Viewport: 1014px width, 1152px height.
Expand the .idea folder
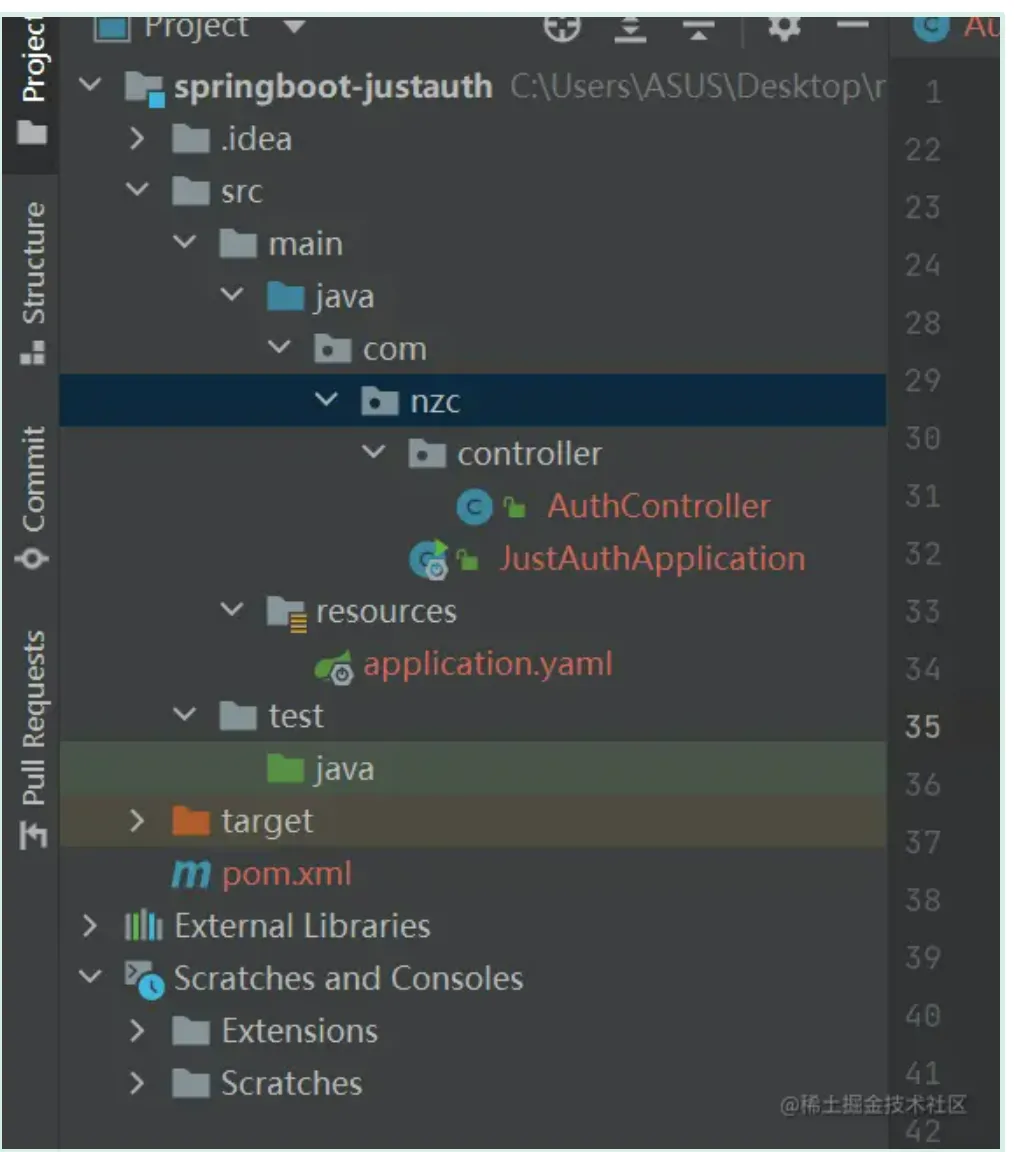point(138,139)
